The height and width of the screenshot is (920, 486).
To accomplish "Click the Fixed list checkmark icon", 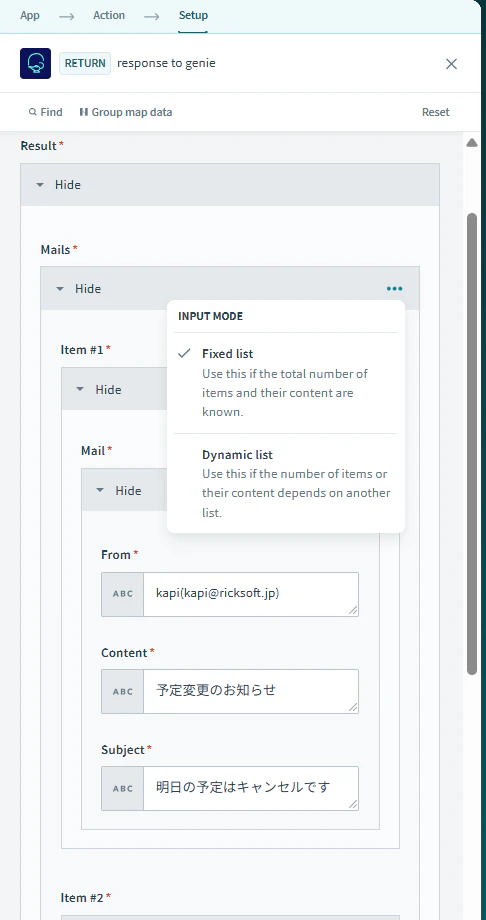I will (x=184, y=353).
